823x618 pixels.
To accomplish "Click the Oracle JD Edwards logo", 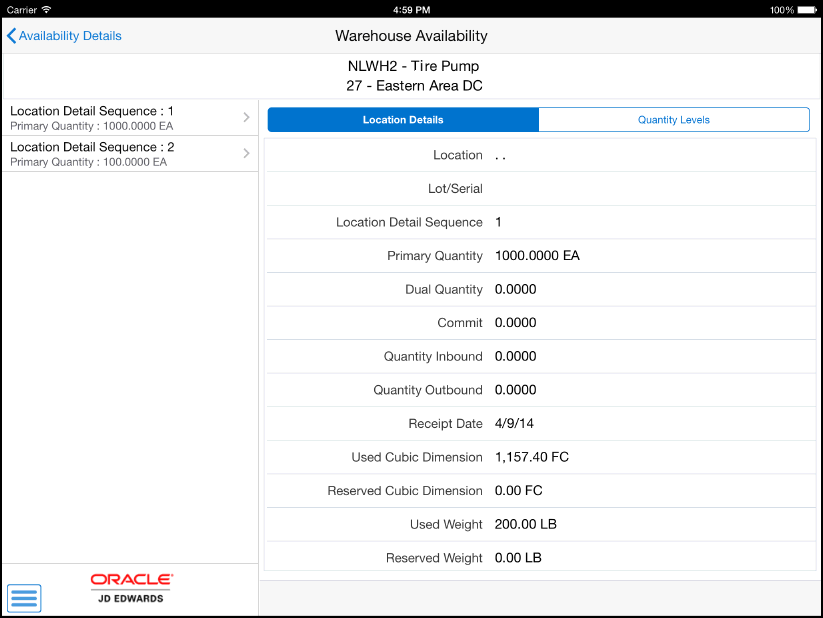I will coord(131,588).
